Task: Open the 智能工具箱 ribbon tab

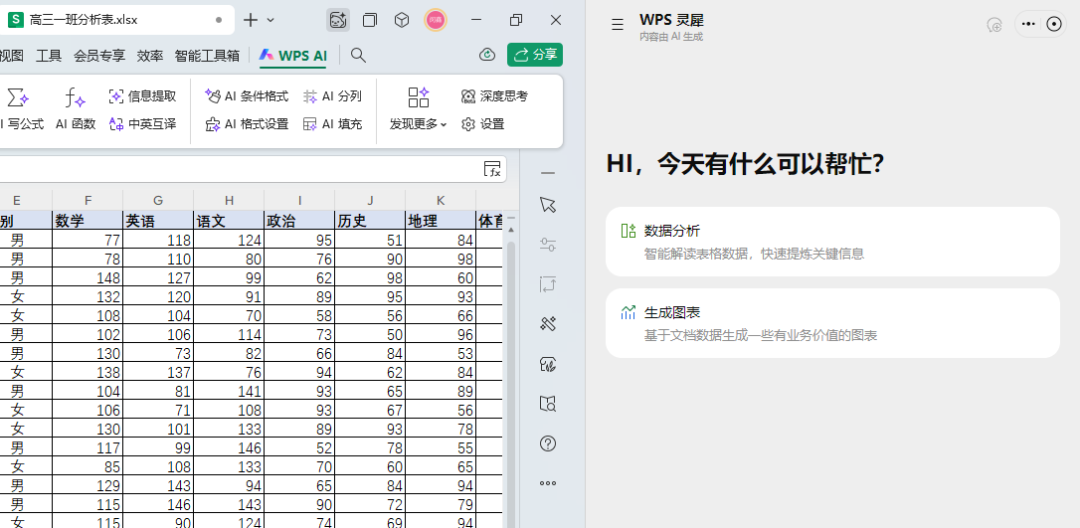Action: [207, 56]
